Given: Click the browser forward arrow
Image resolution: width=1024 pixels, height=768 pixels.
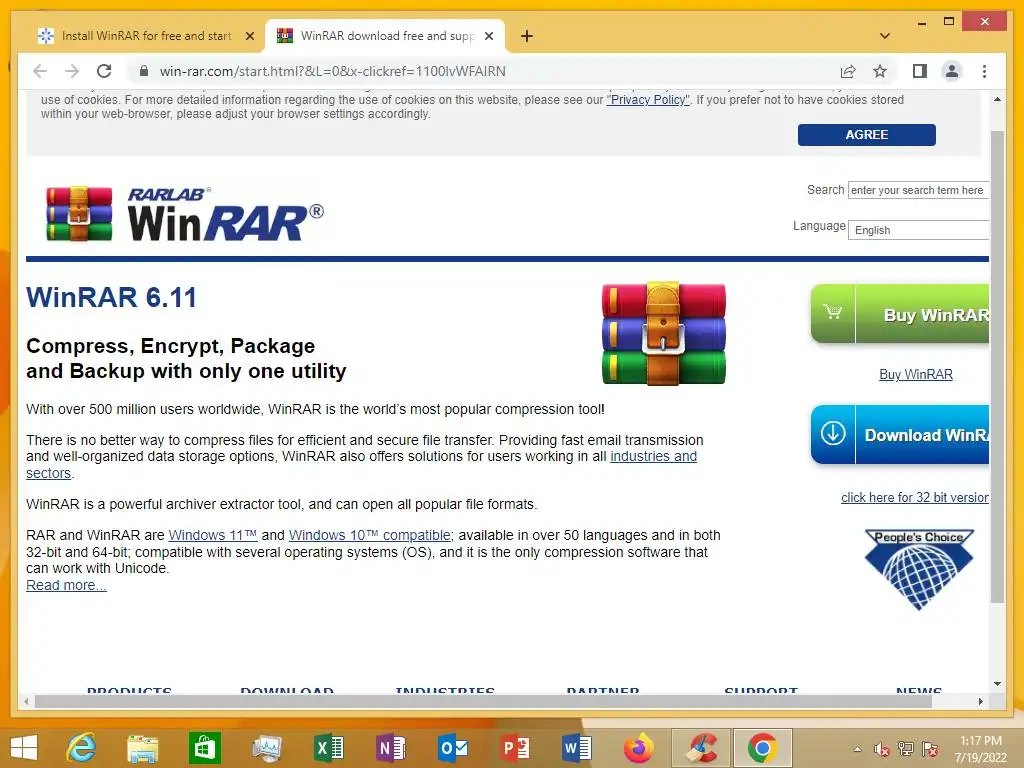Looking at the screenshot, I should point(72,71).
